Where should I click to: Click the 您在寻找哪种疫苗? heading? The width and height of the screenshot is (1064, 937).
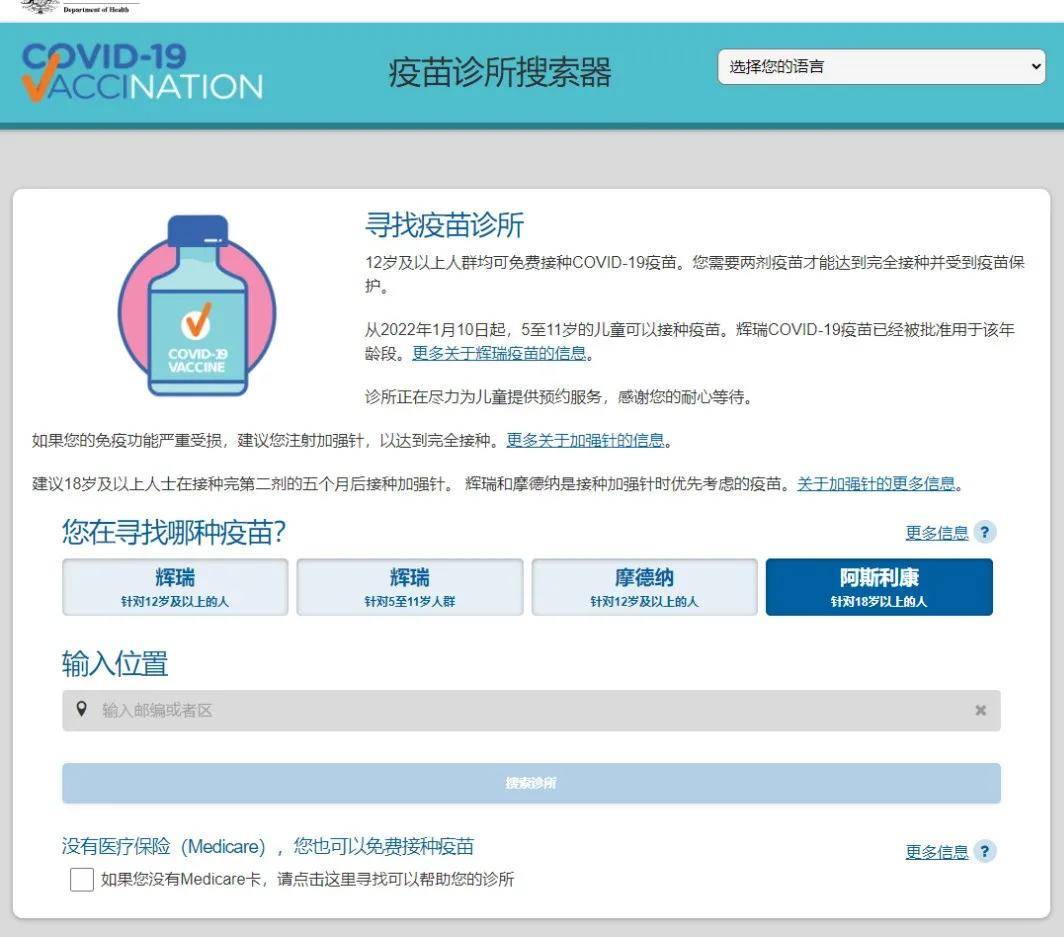click(x=174, y=532)
